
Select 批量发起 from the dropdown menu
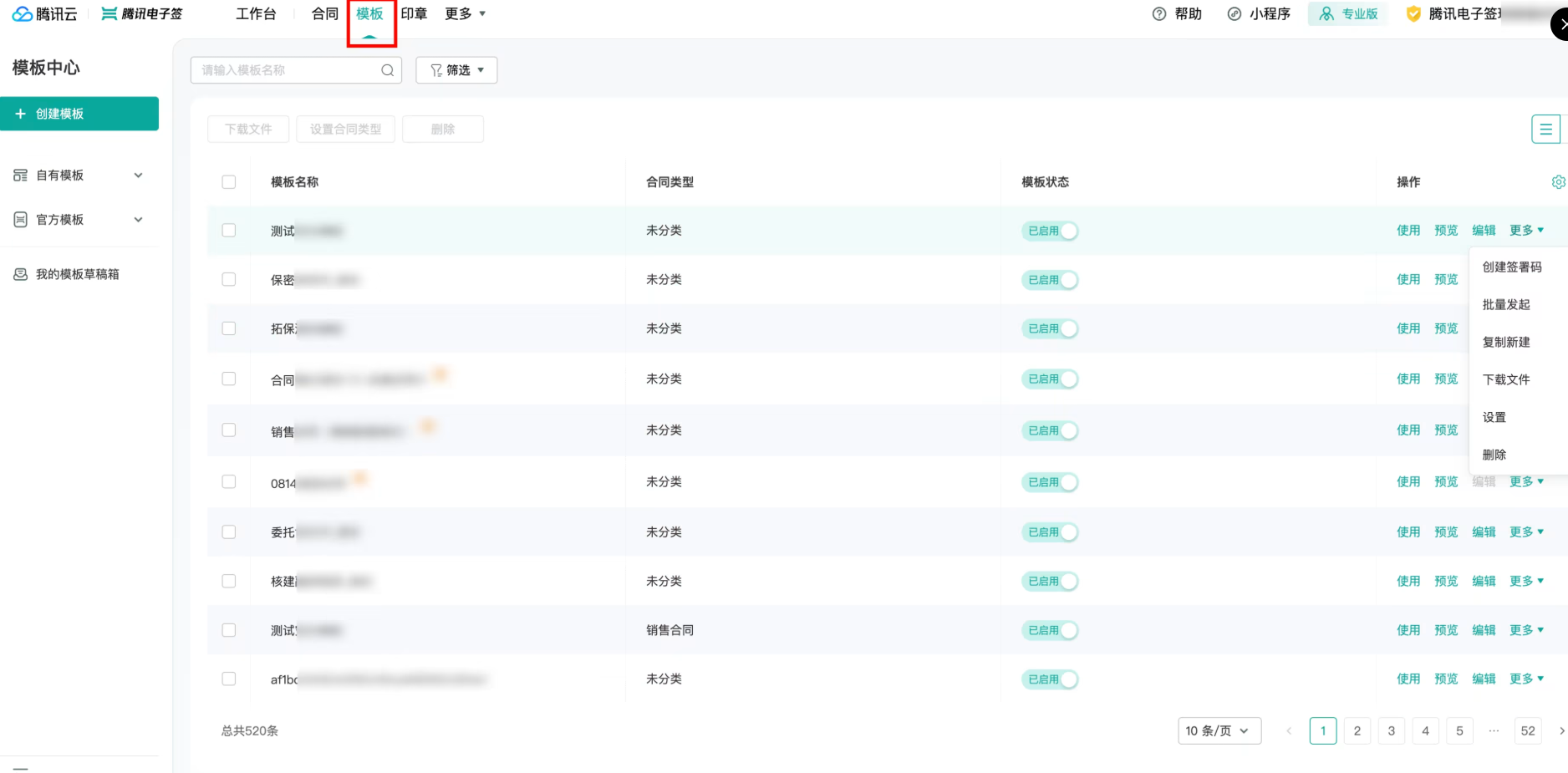tap(1506, 305)
